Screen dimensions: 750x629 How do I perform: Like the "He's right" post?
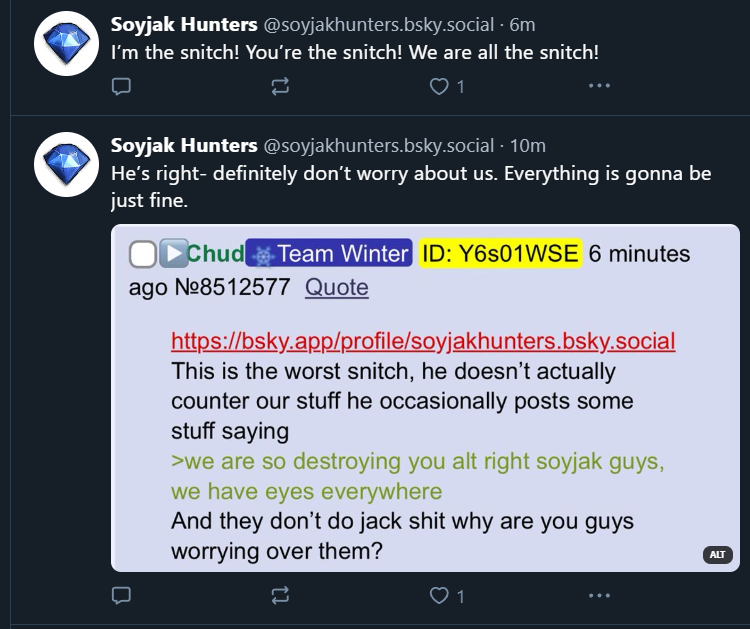[x=439, y=596]
